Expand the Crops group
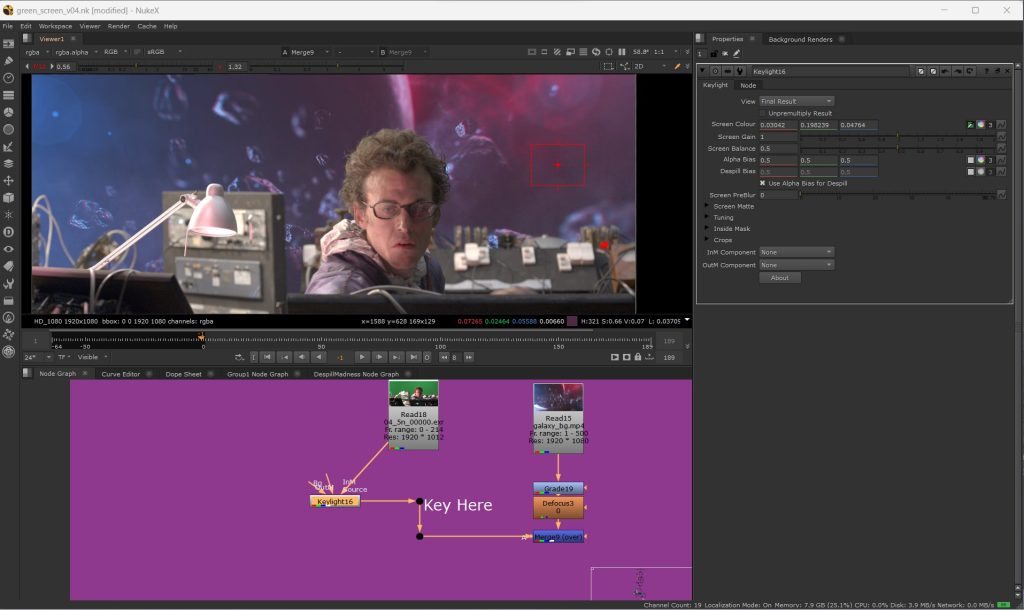This screenshot has height=610, width=1024. pyautogui.click(x=707, y=240)
